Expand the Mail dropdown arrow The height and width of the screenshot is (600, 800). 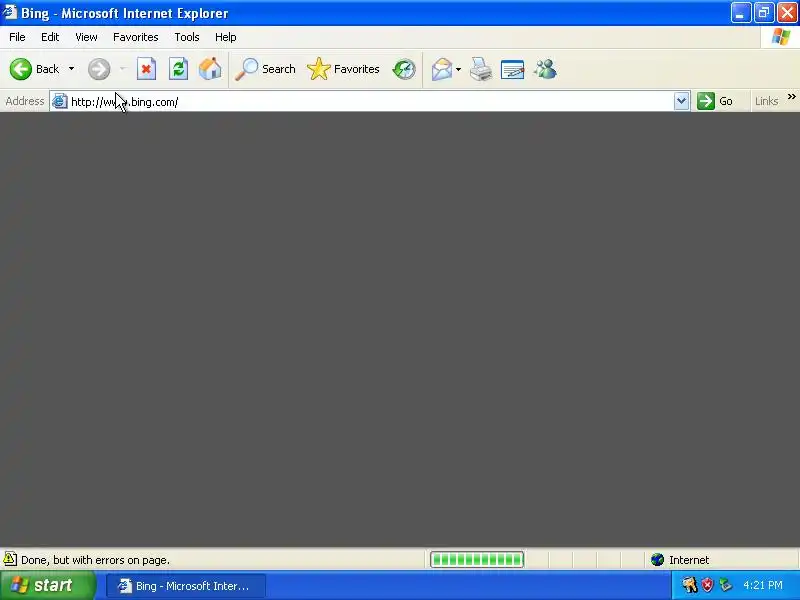458,69
